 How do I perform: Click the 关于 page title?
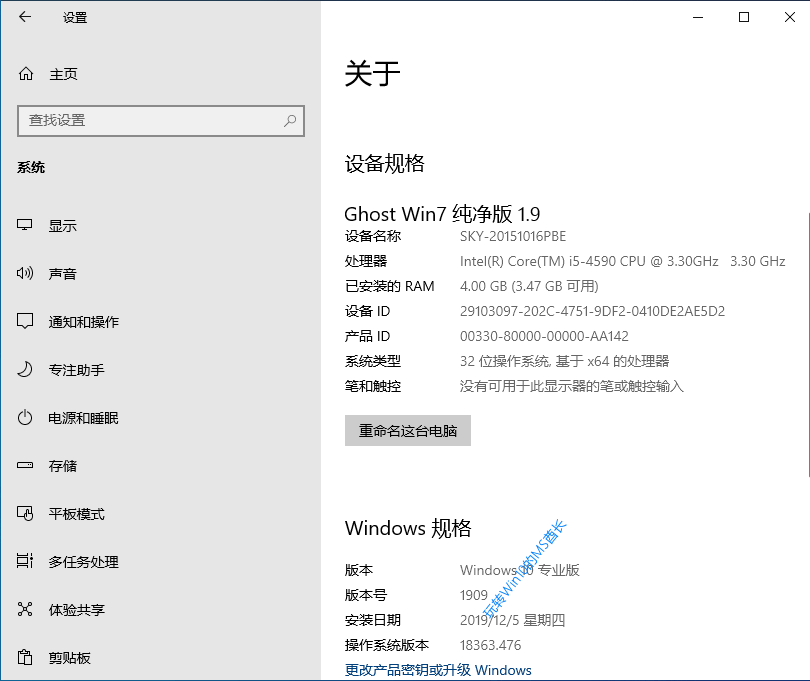372,73
